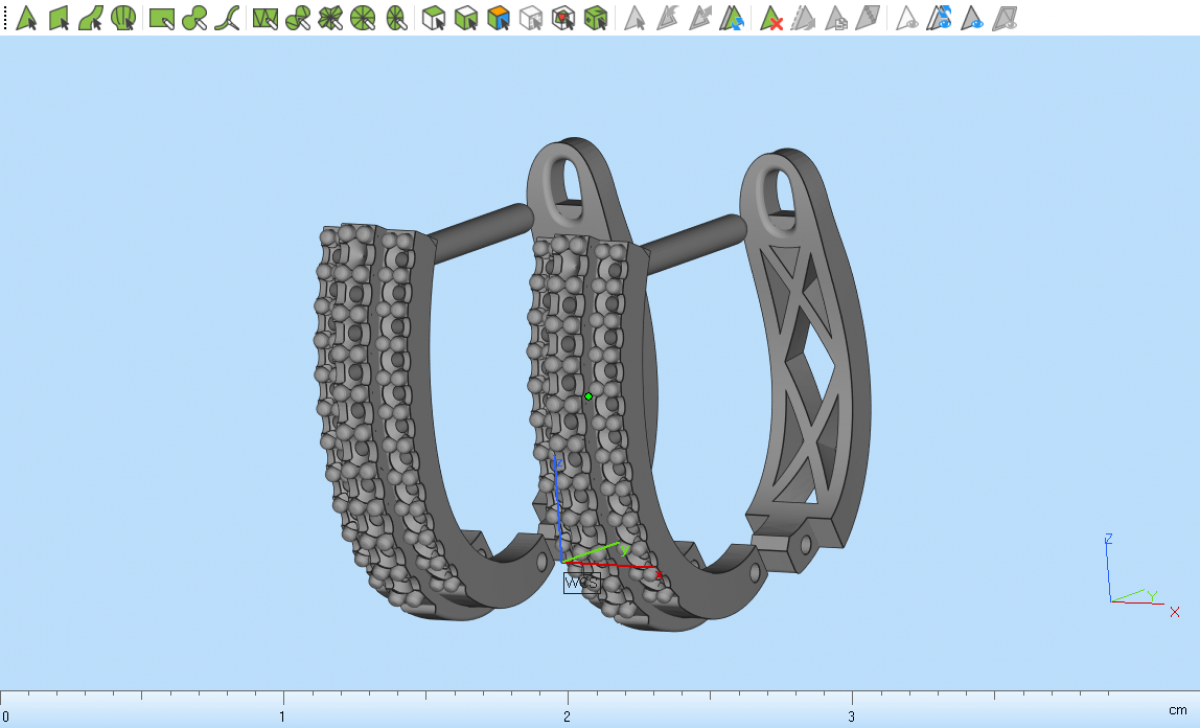Viewport: 1200px width, 728px height.
Task: Click the toolbar's dotted drag handle
Action: 5,18
